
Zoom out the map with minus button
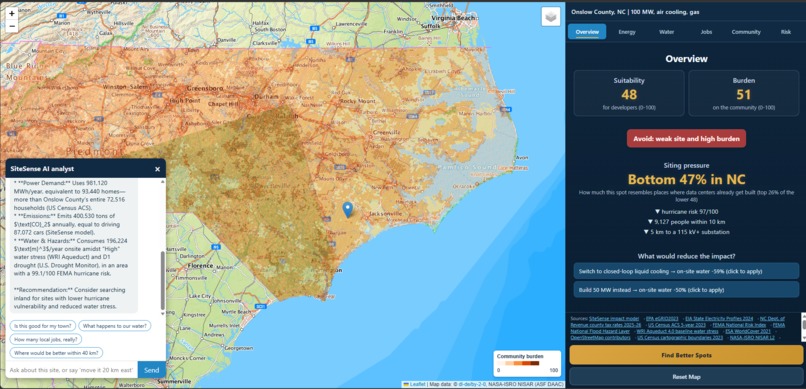pyautogui.click(x=12, y=26)
